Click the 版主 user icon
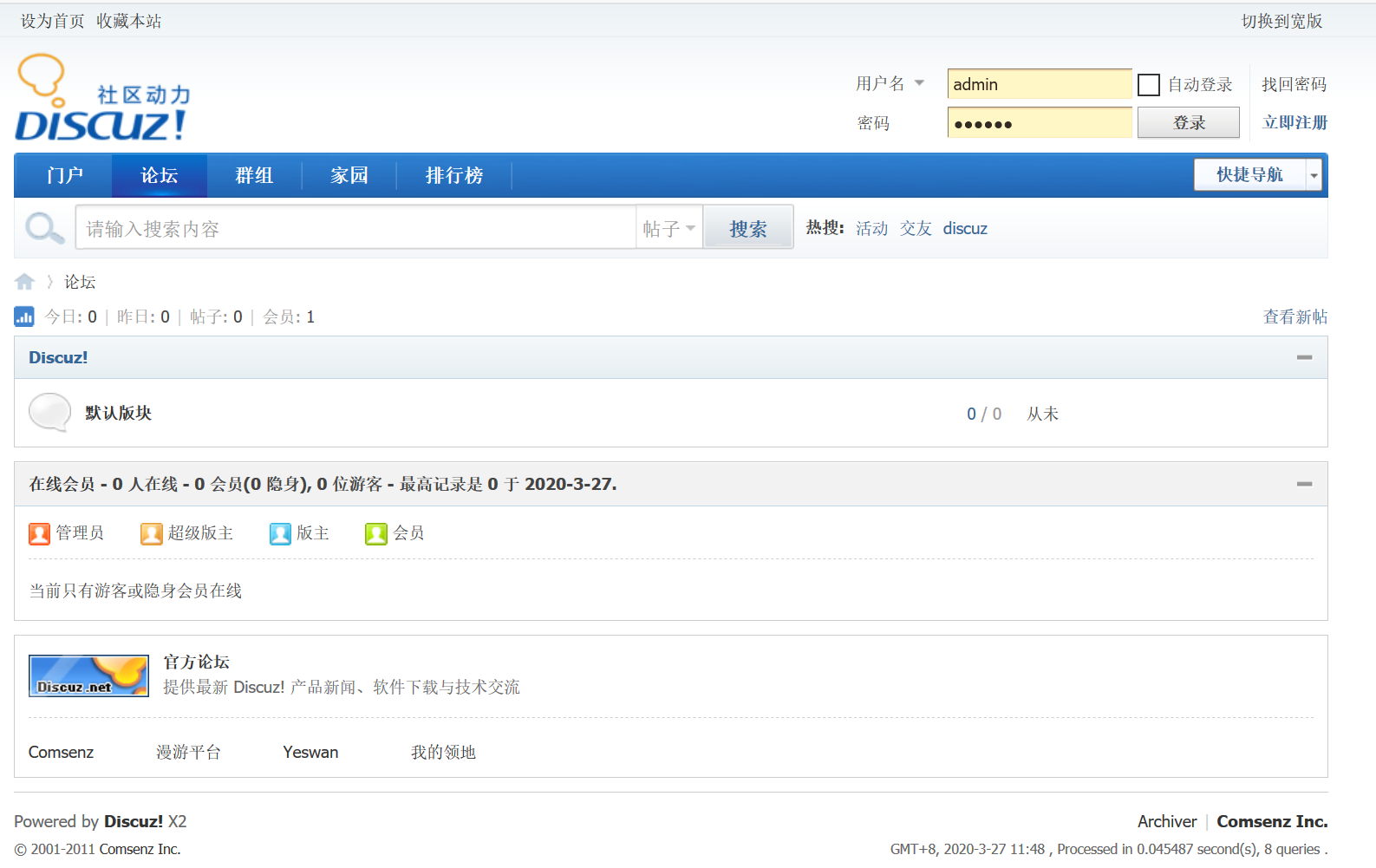The height and width of the screenshot is (868, 1376). tap(280, 533)
